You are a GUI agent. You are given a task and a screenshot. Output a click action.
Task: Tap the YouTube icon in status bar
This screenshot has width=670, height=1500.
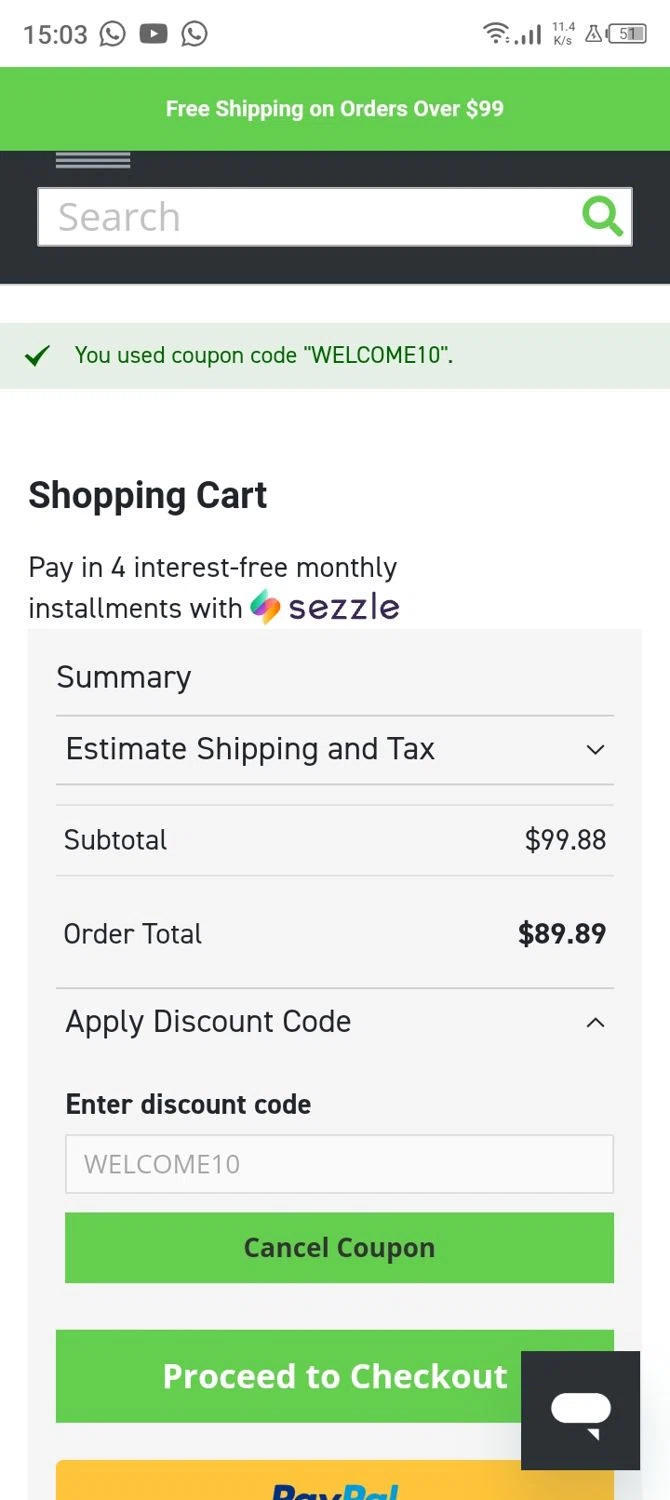(153, 34)
